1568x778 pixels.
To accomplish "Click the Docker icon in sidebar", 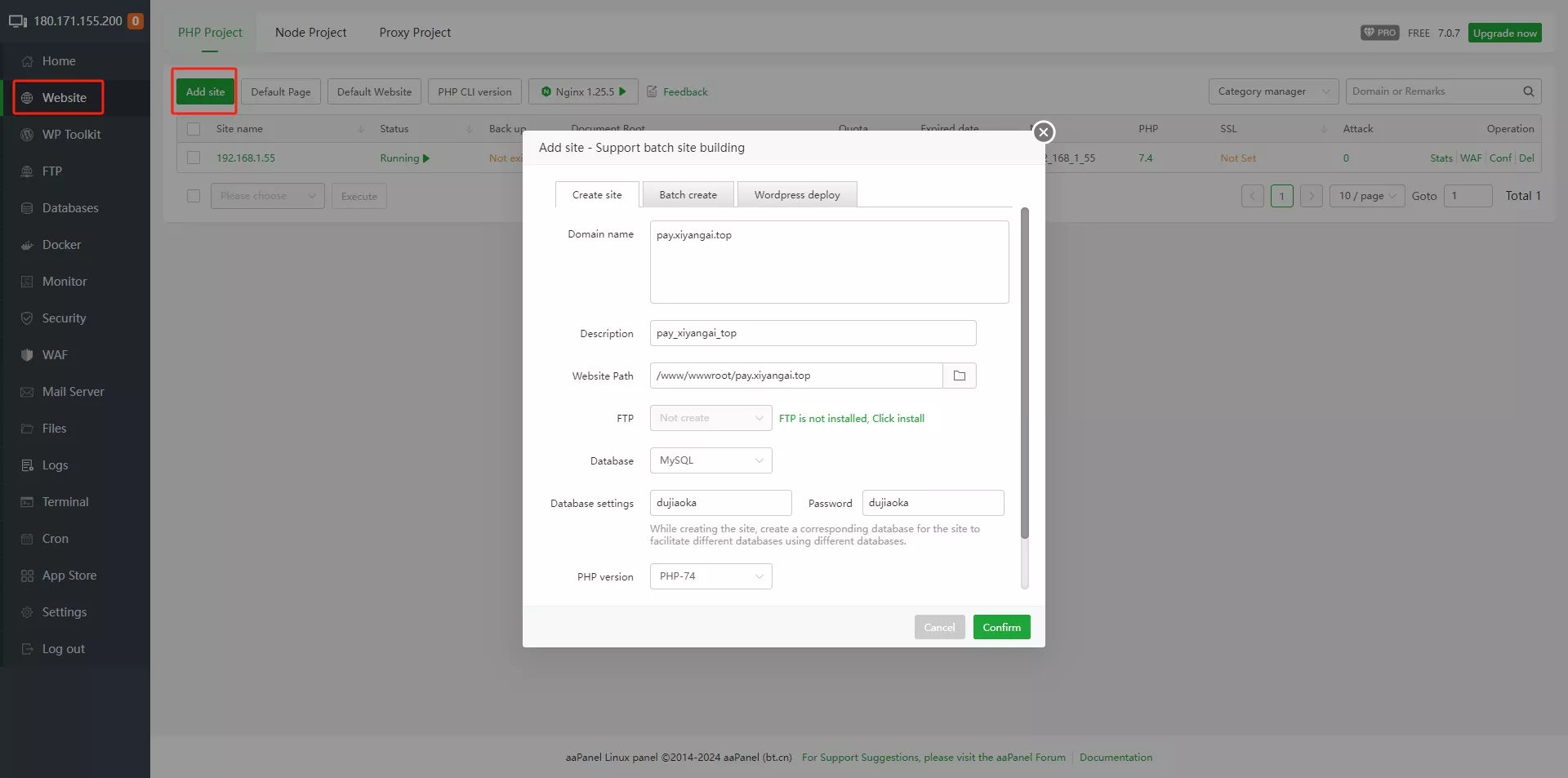I will [x=27, y=245].
